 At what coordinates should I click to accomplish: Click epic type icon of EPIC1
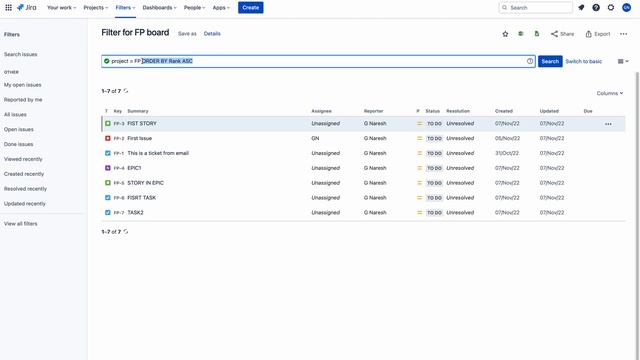[x=108, y=168]
